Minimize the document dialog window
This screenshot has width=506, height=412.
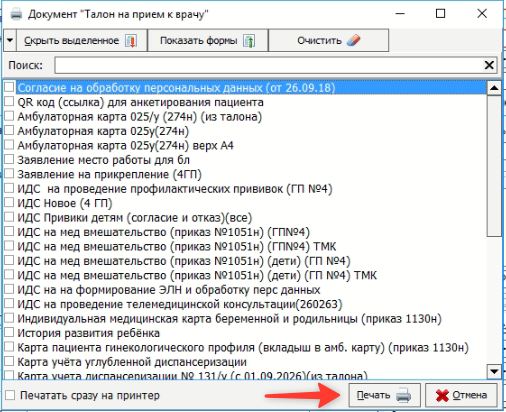pyautogui.click(x=400, y=14)
